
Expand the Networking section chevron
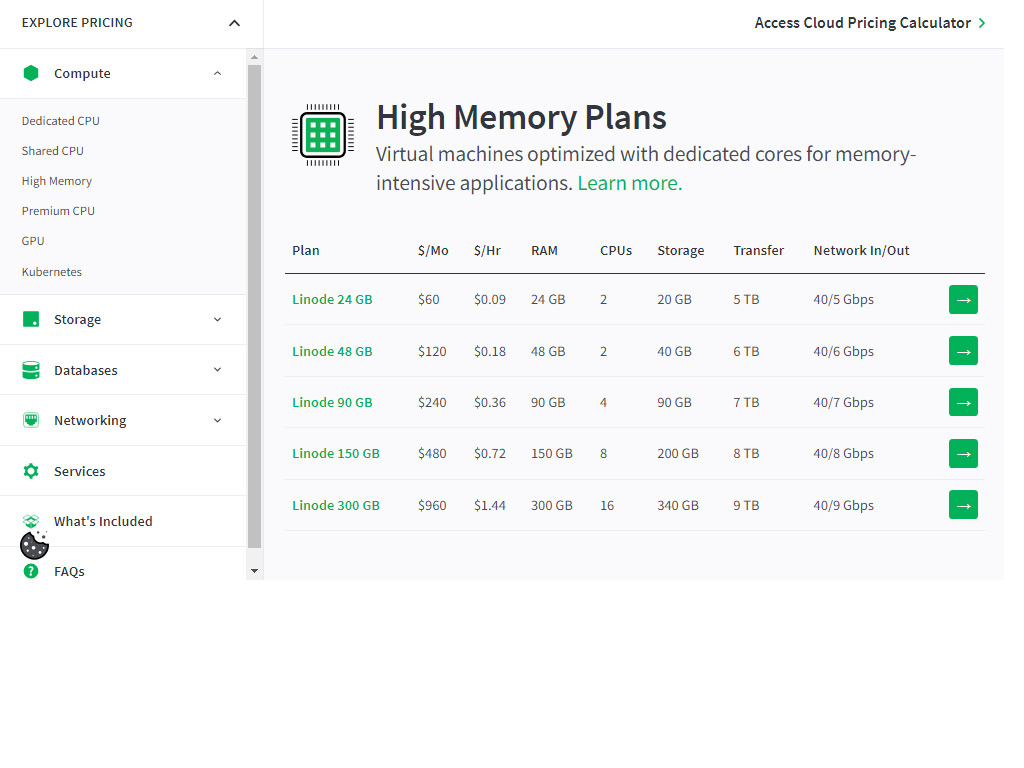217,421
